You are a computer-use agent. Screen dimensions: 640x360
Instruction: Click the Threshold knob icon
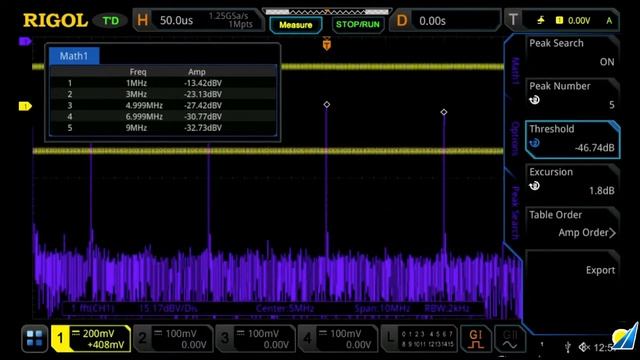(x=534, y=143)
